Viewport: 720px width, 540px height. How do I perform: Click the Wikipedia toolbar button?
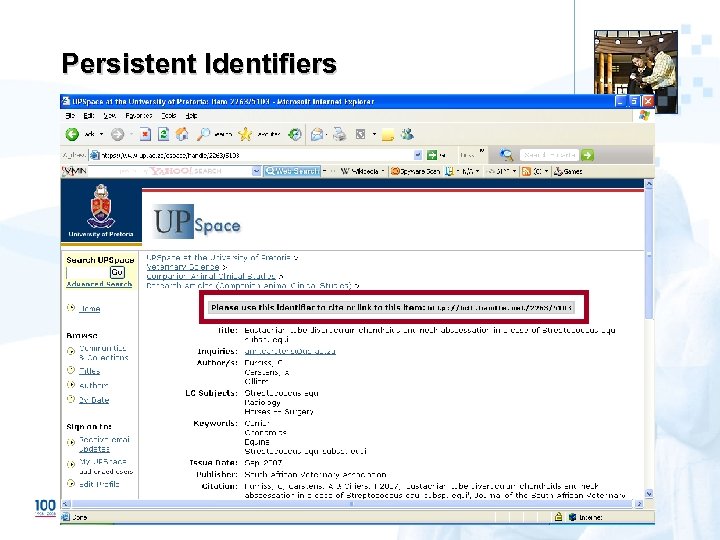pos(360,171)
